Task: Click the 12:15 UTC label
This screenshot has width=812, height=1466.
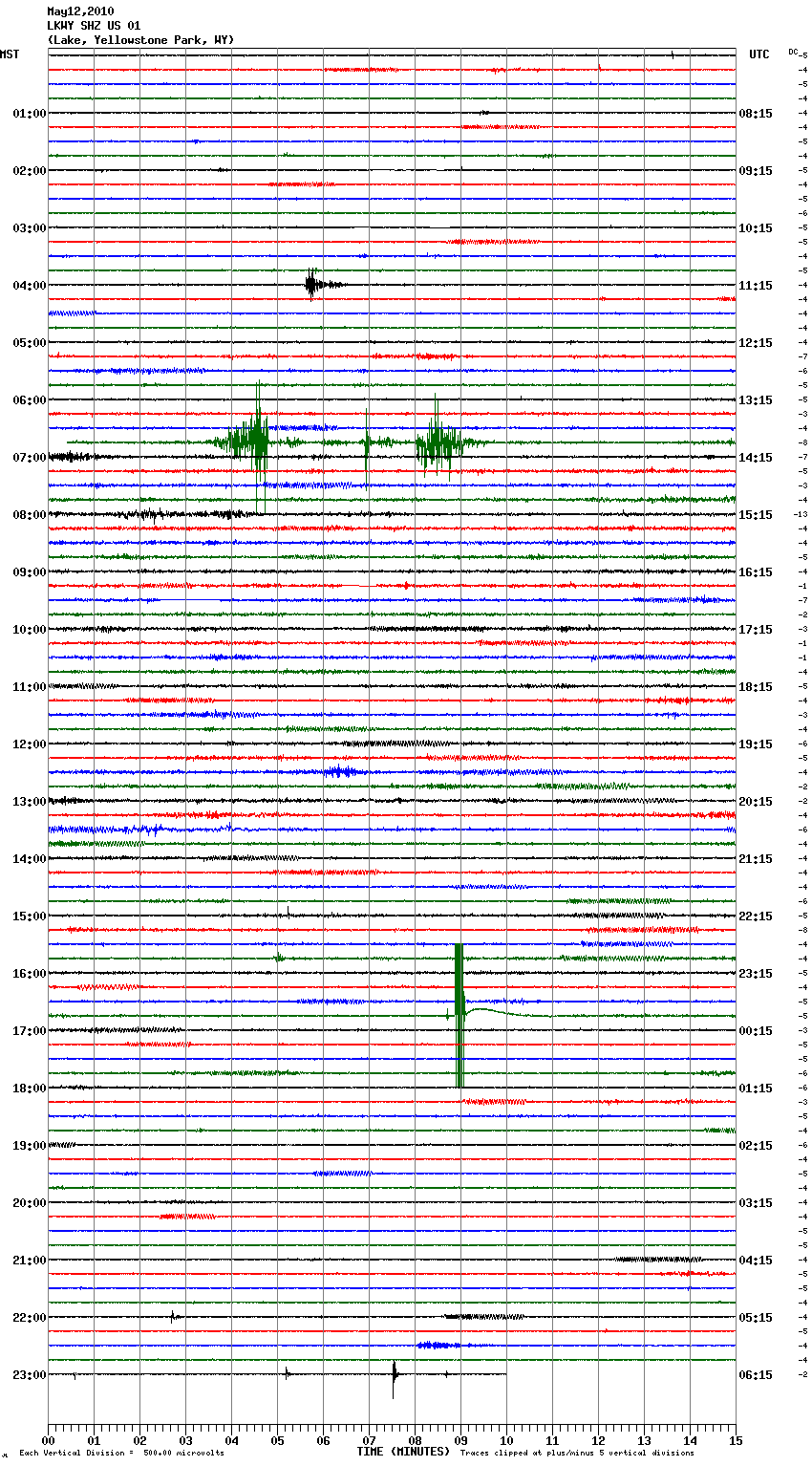Action: tap(756, 343)
